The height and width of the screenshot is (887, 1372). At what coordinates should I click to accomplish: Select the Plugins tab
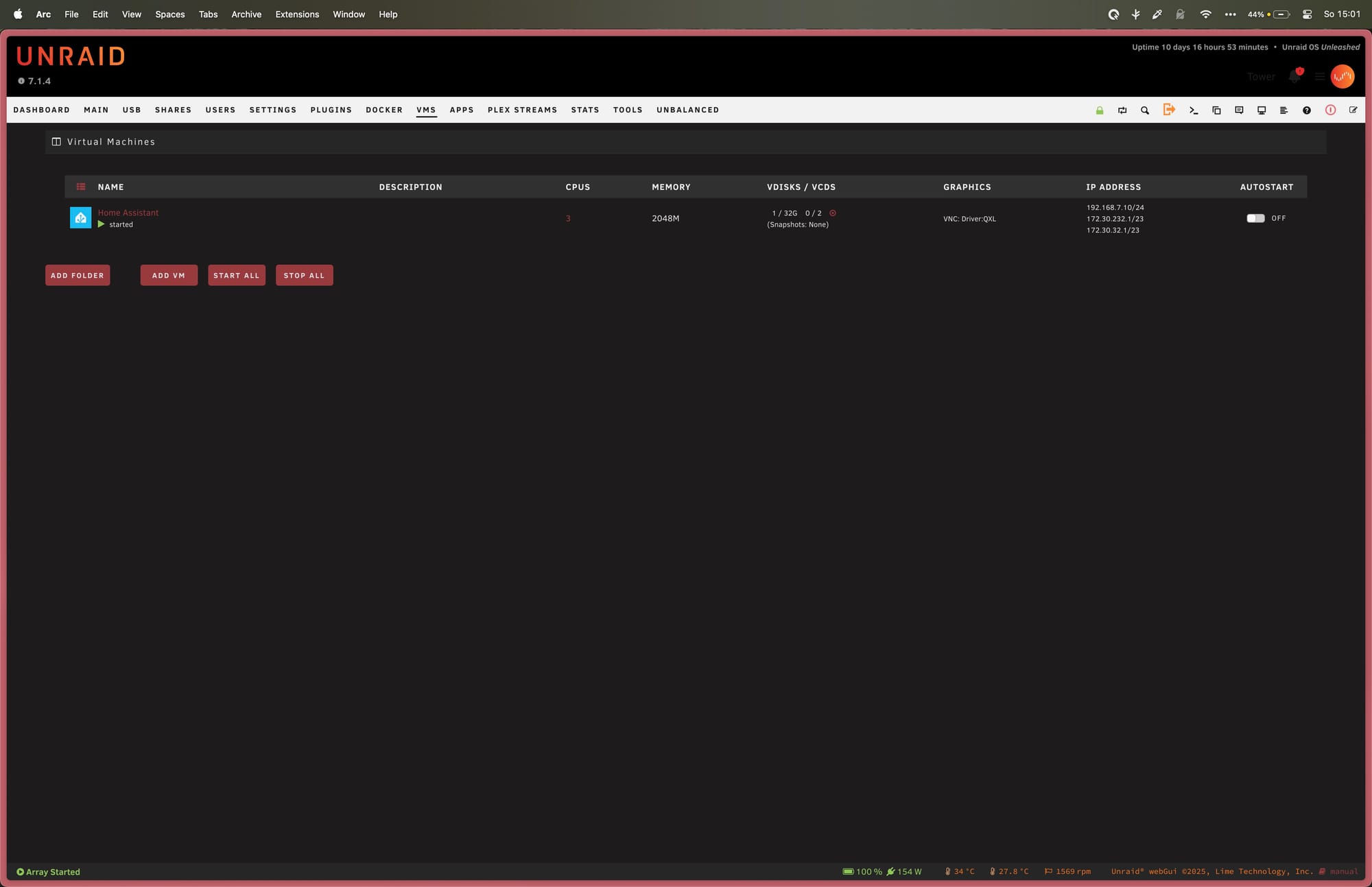(331, 110)
